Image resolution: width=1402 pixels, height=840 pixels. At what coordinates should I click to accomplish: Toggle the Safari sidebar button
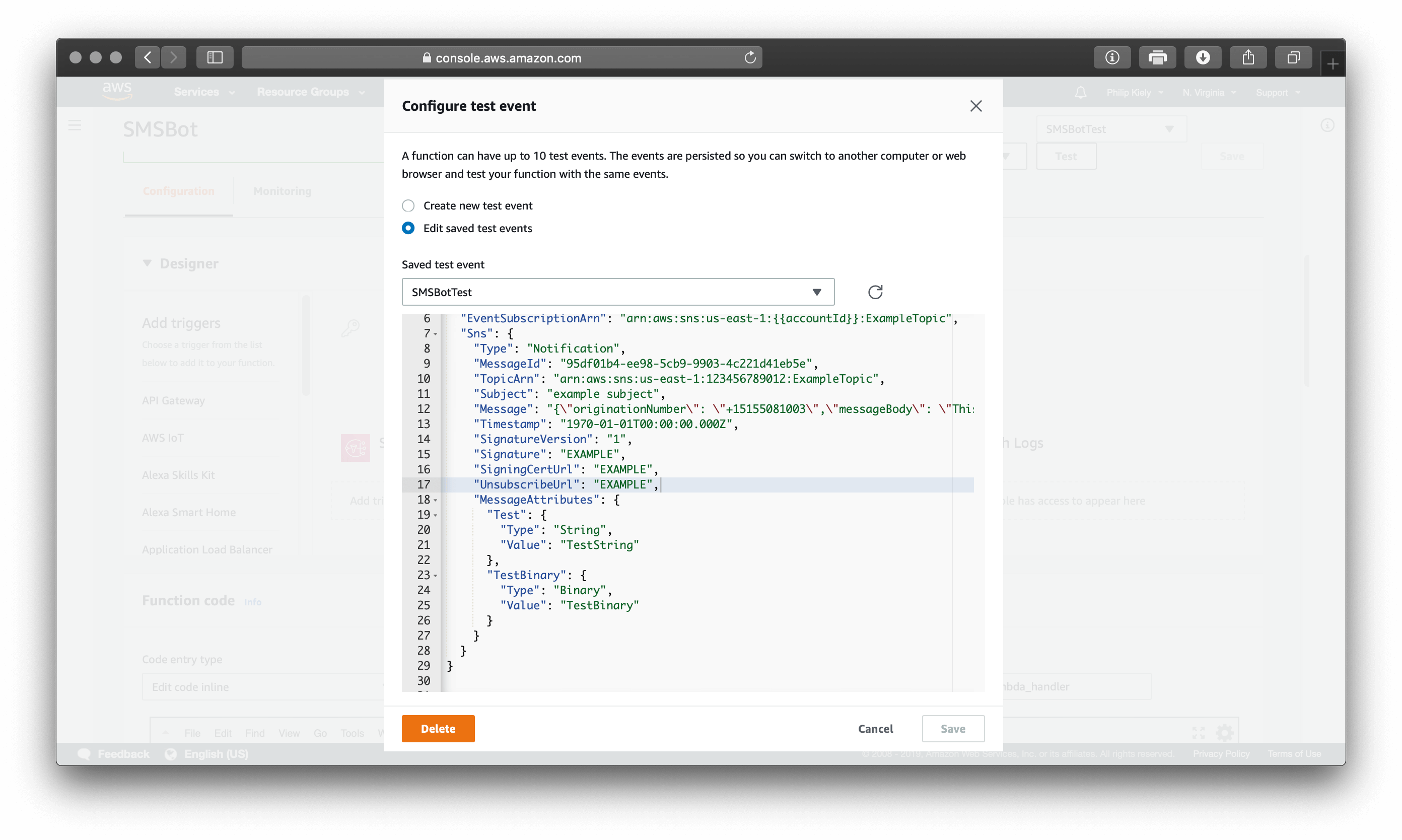coord(215,57)
